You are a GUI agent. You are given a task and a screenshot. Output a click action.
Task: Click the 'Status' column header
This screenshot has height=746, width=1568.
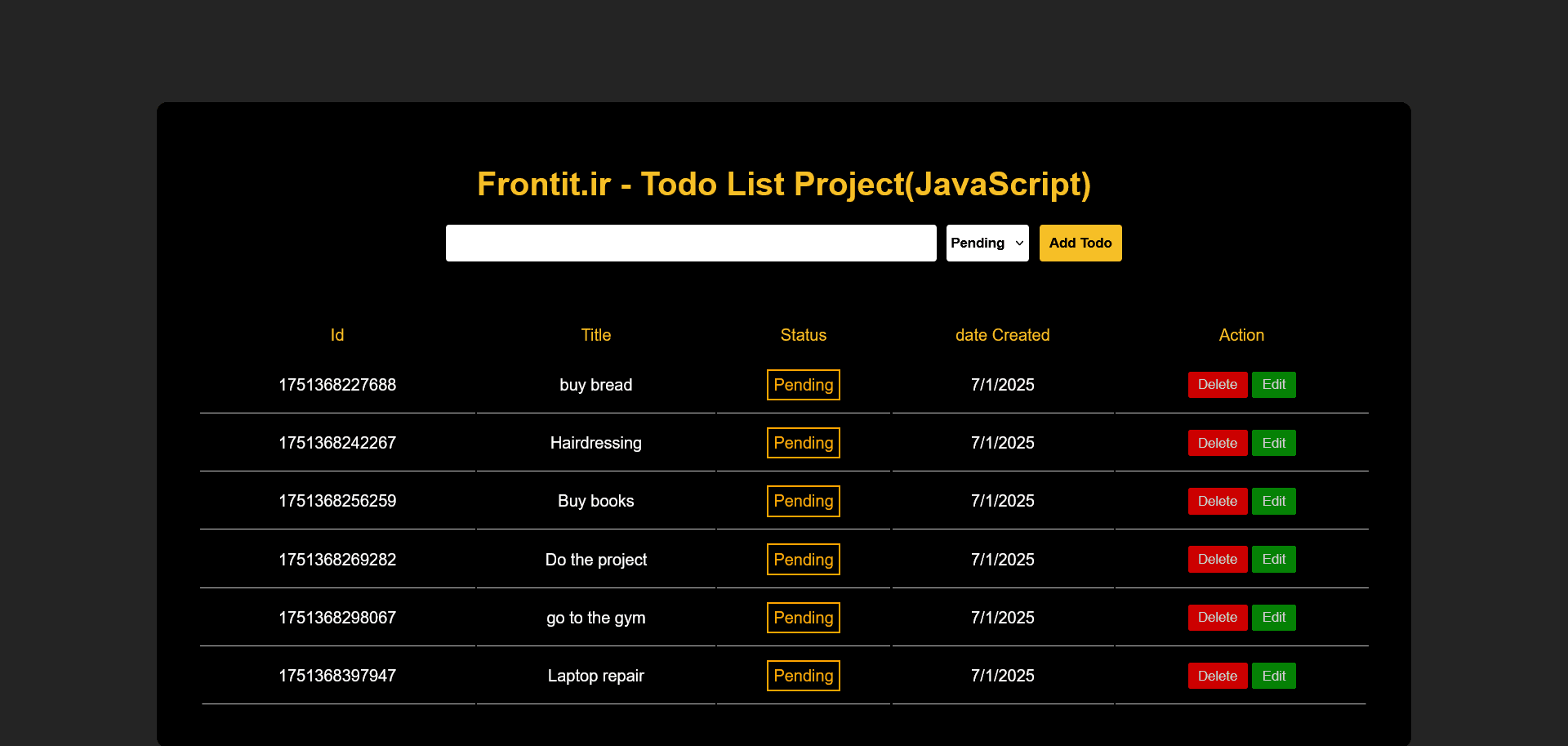(804, 335)
